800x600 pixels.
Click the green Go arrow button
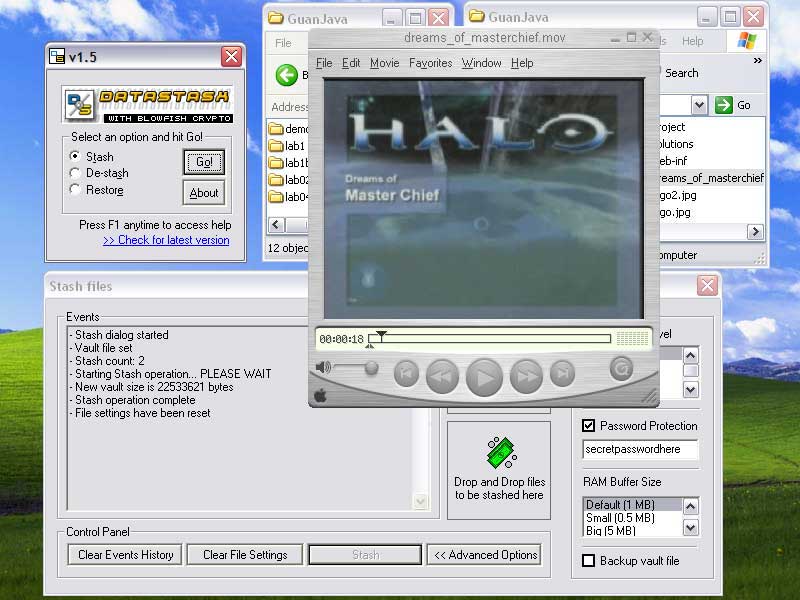pos(725,105)
